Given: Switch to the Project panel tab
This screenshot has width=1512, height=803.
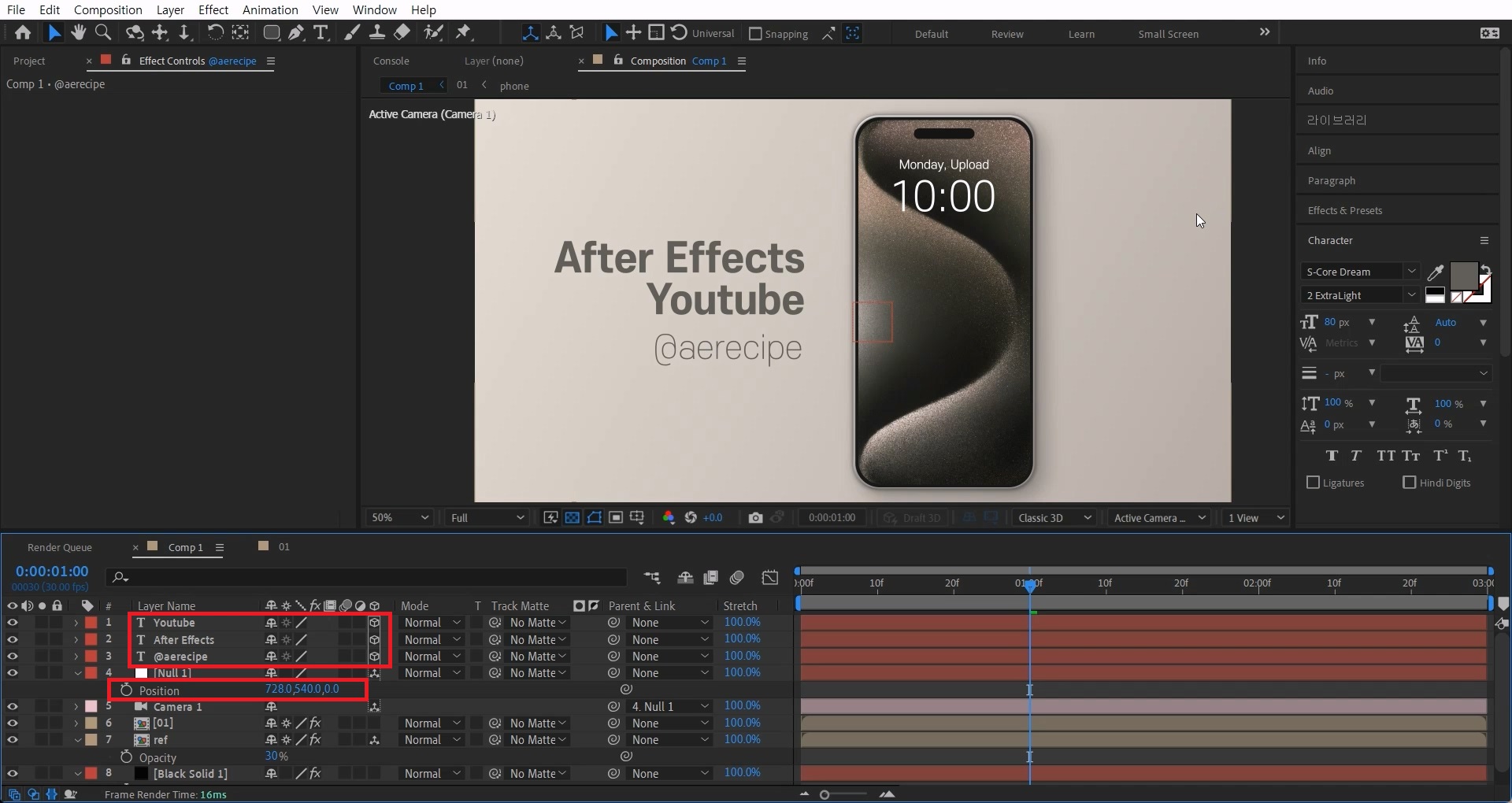Looking at the screenshot, I should (30, 61).
